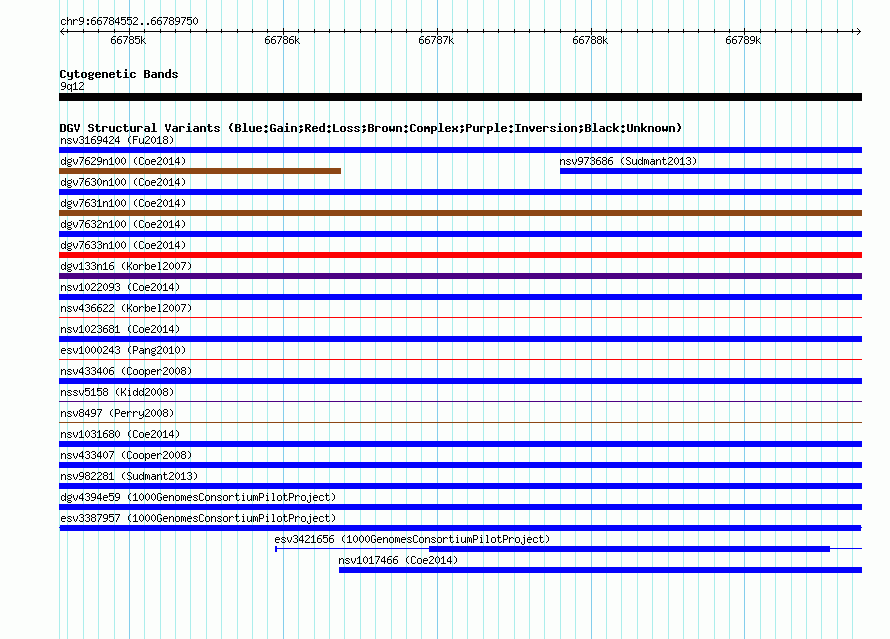Image resolution: width=890 pixels, height=639 pixels.
Task: Select nsv1022093 (Coe2014) label
Action: click(120, 287)
